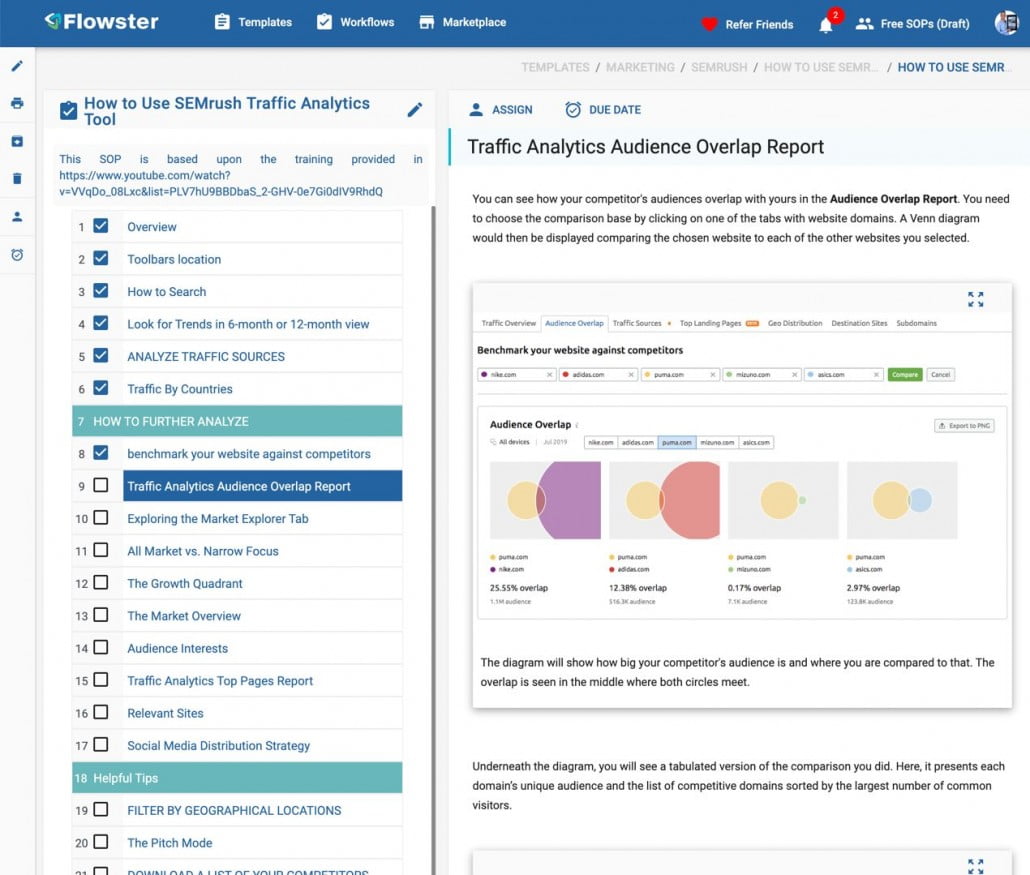Click the print icon in left sidebar

coord(17,103)
